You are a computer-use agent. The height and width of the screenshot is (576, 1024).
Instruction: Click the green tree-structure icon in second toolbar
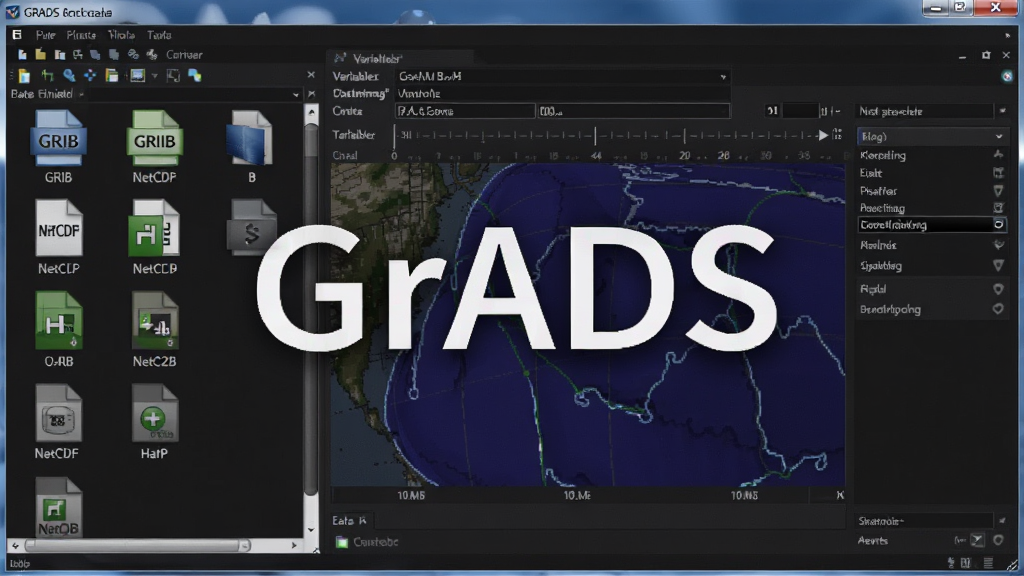(47, 76)
